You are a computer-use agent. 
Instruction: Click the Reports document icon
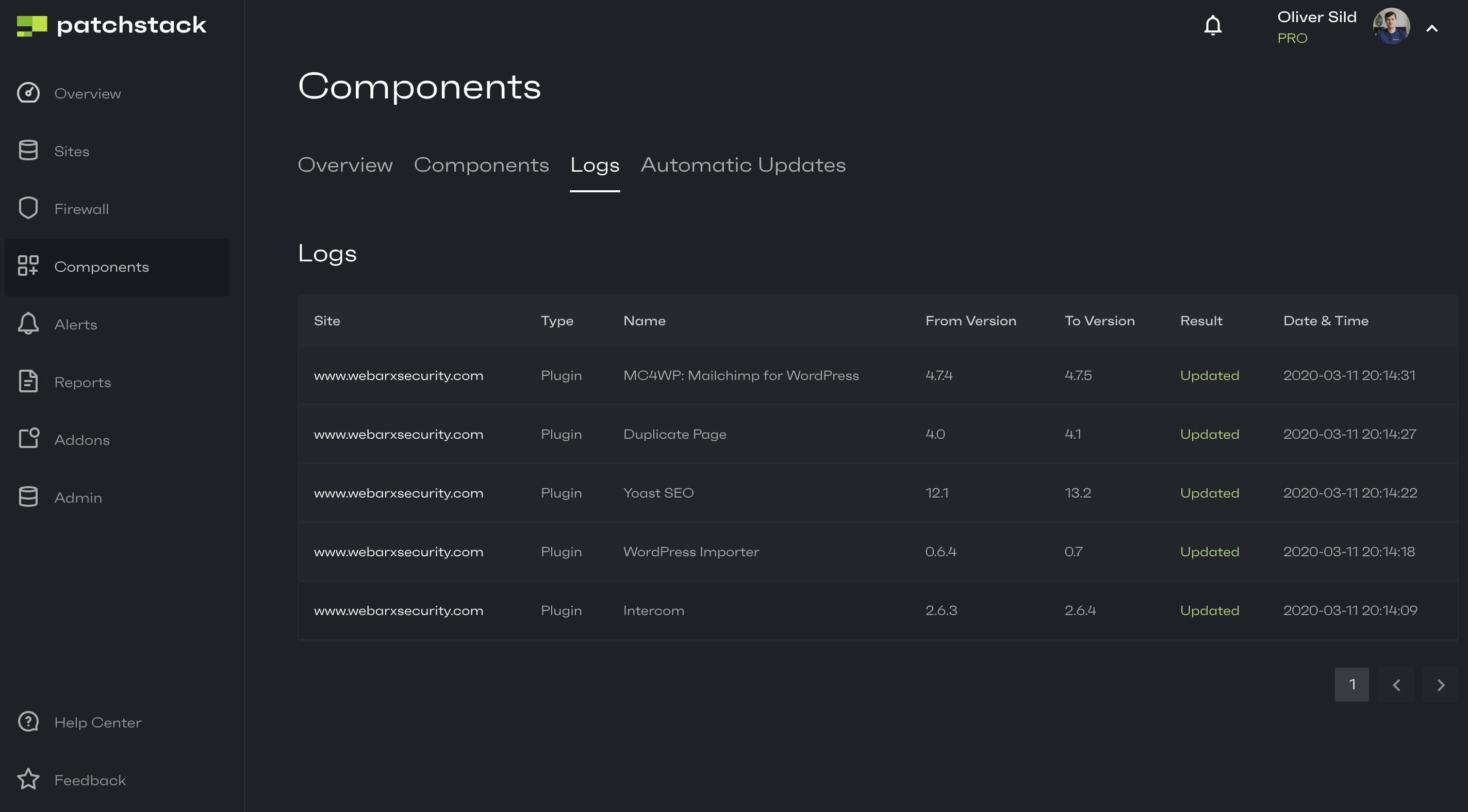click(28, 381)
